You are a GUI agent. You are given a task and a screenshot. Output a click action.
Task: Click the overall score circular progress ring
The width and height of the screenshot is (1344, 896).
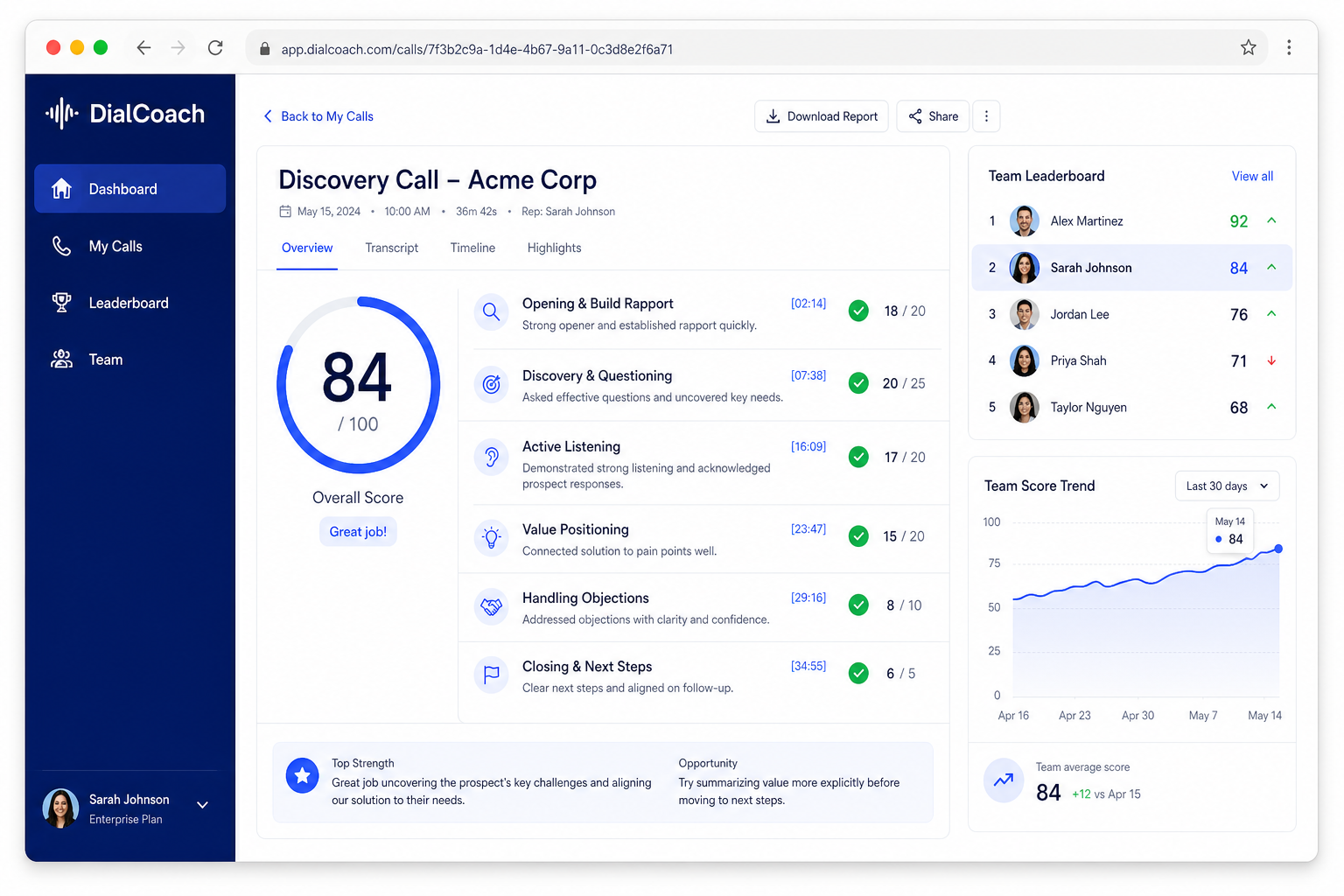click(x=358, y=385)
